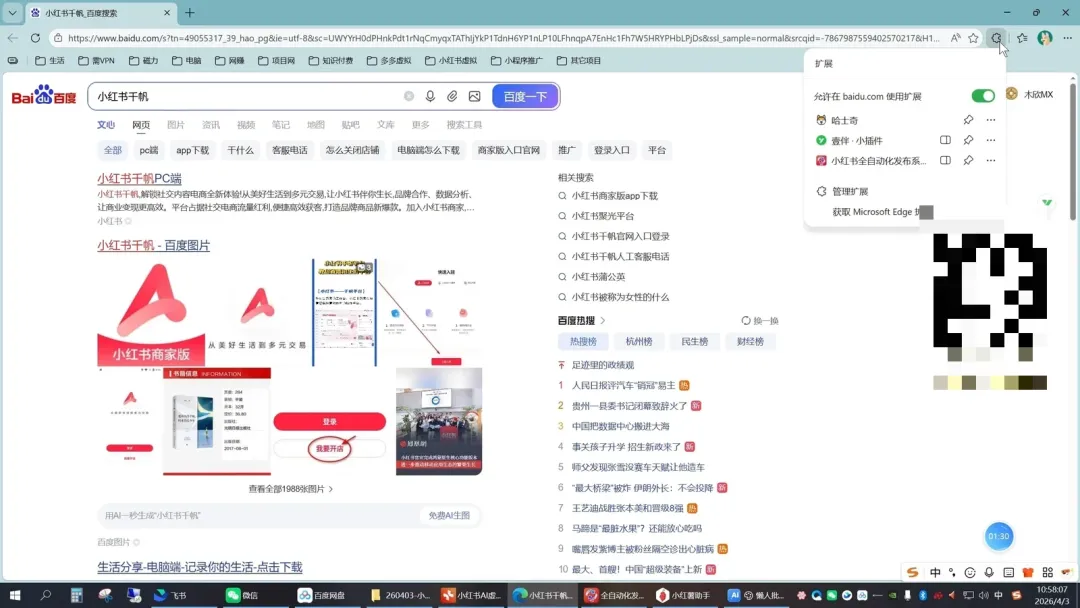
Task: Pin the 哈士奇 extension
Action: (968, 120)
